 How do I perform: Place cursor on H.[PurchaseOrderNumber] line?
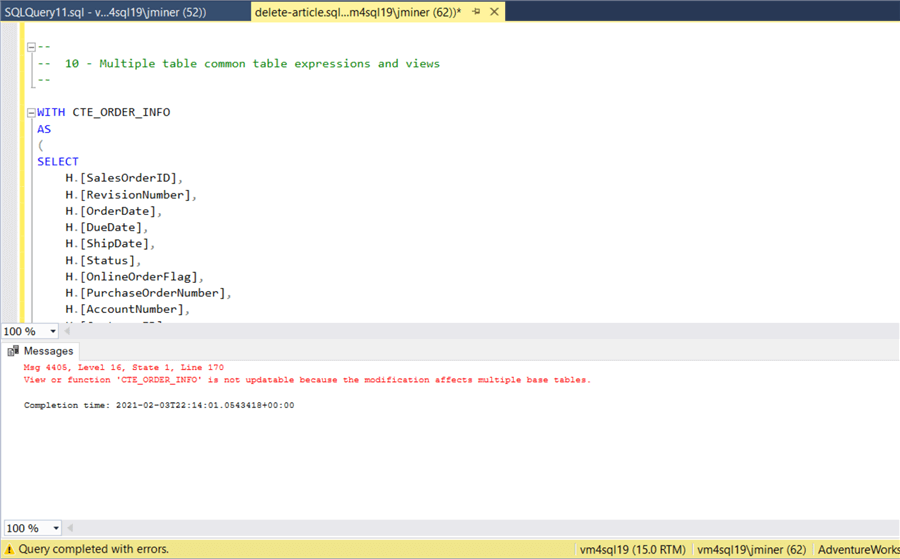pyautogui.click(x=148, y=293)
